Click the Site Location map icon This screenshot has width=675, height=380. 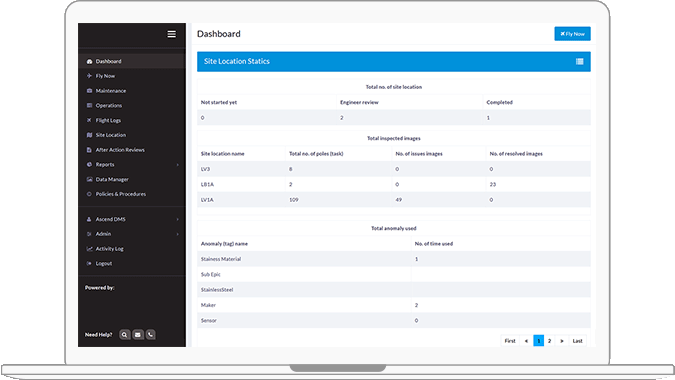coord(89,135)
